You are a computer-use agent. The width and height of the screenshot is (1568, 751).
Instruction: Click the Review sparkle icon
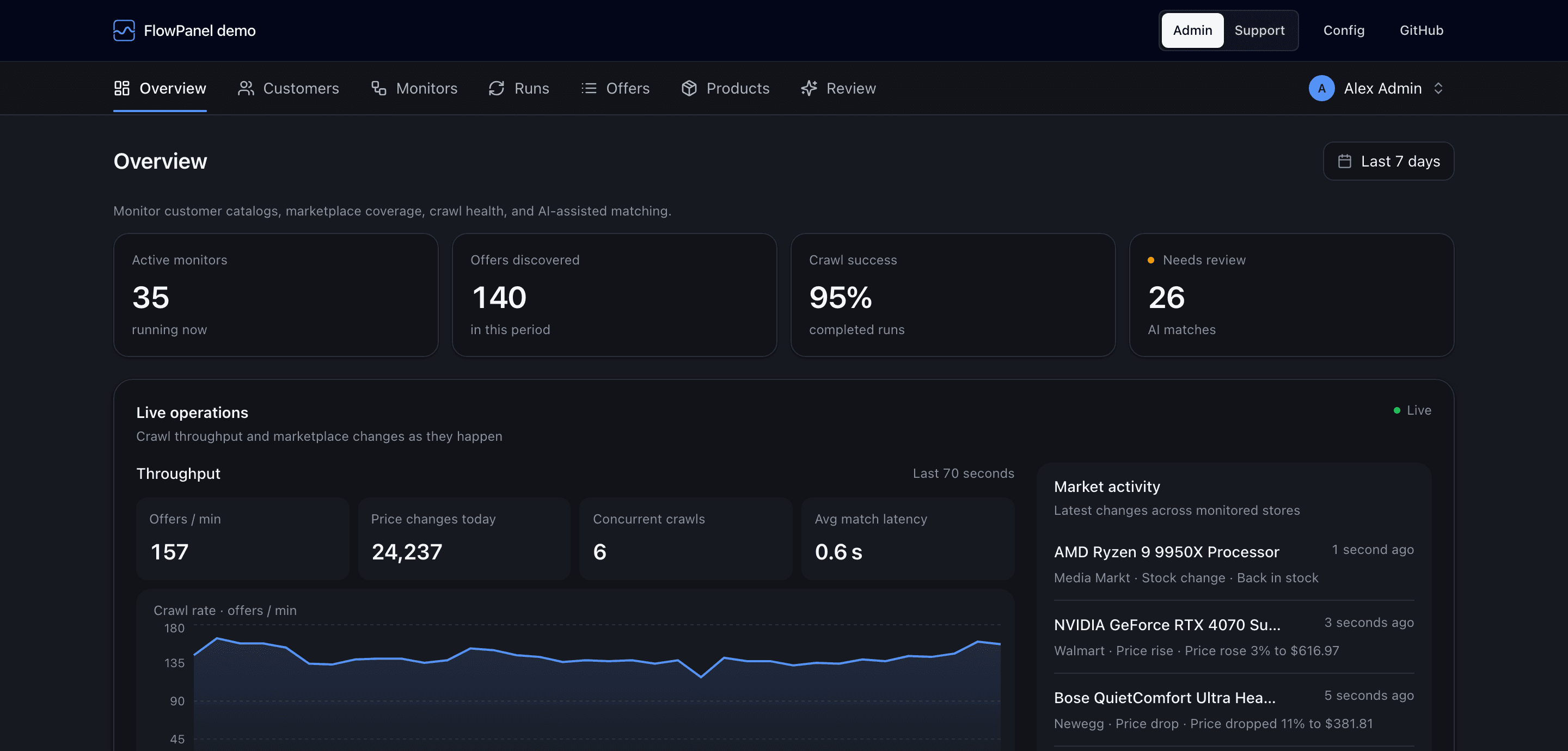click(x=809, y=88)
